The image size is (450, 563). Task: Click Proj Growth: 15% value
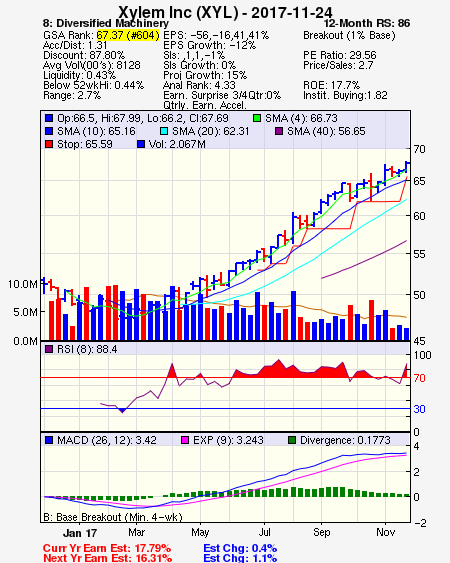tap(205, 75)
